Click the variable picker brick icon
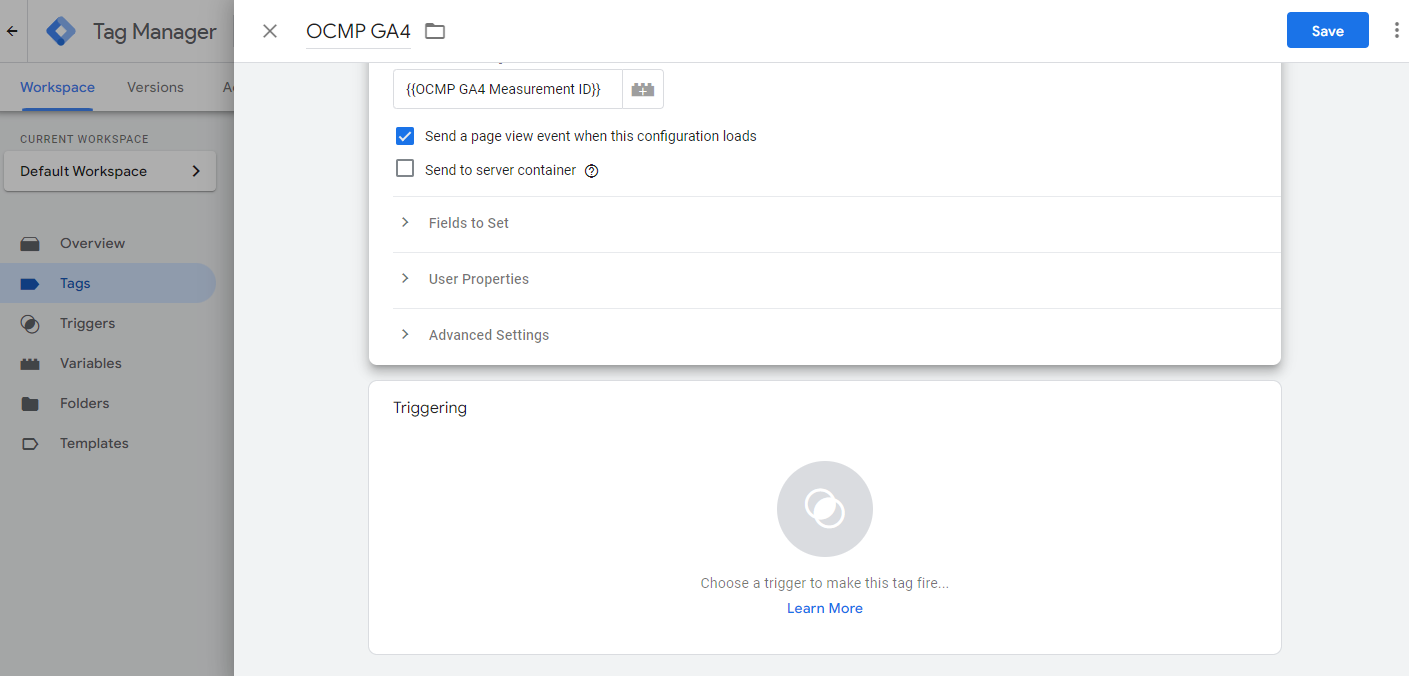The width and height of the screenshot is (1409, 676). click(x=643, y=89)
